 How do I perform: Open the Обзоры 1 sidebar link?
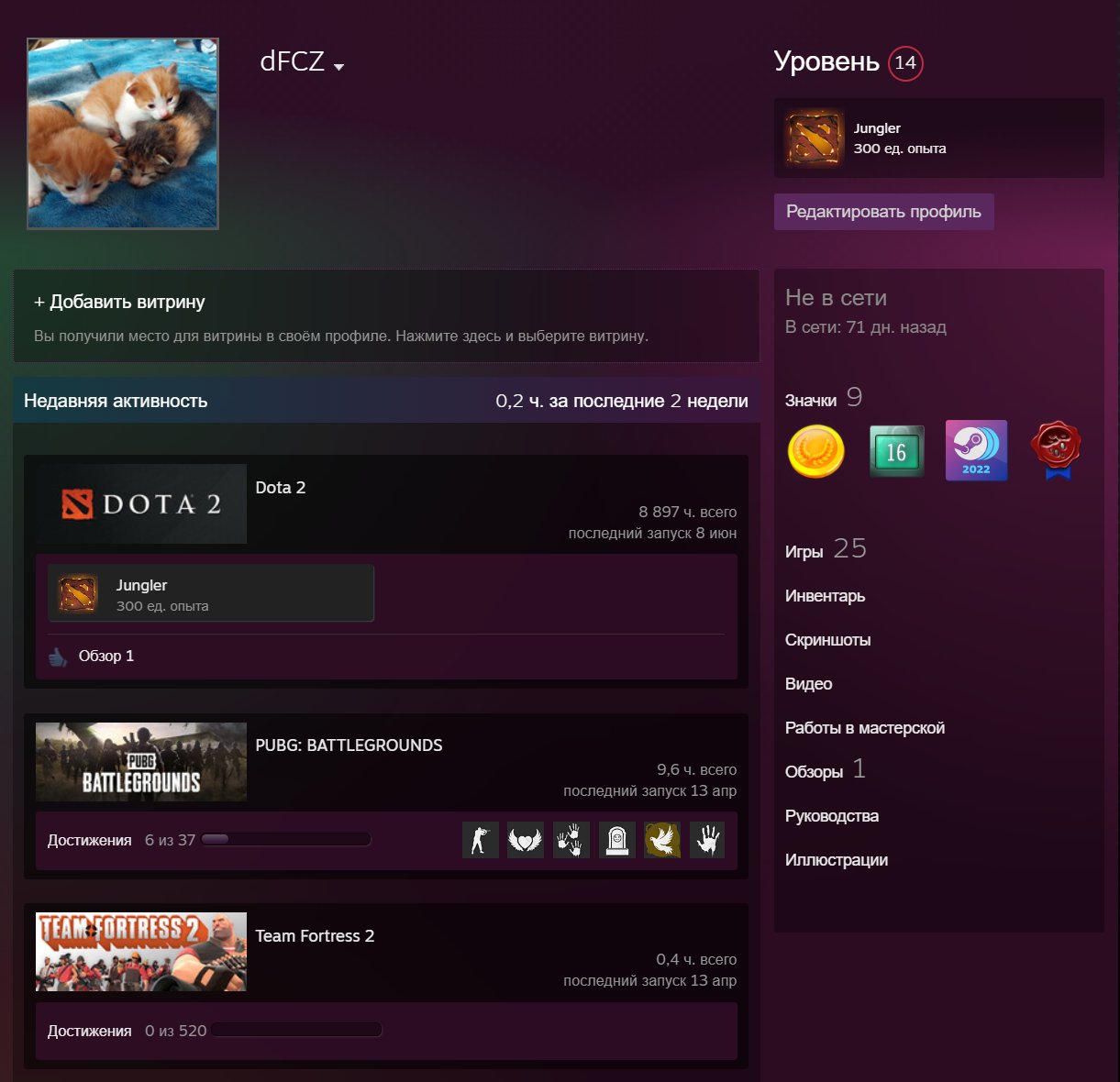[826, 769]
